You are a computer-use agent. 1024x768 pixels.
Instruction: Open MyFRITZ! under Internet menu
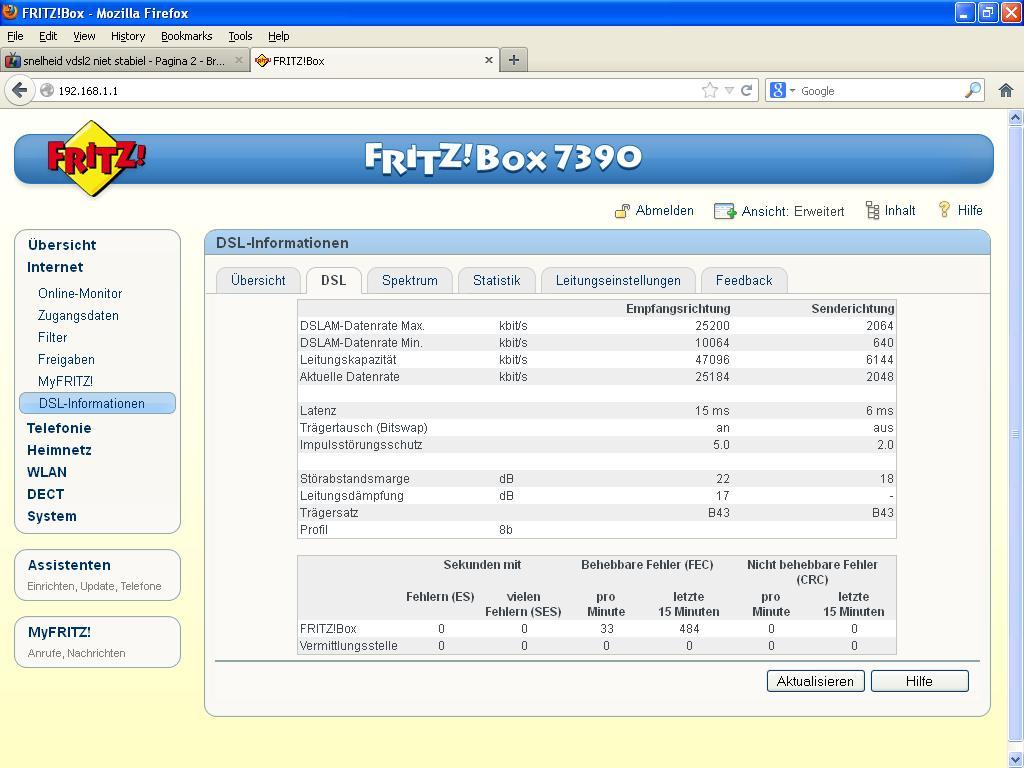click(65, 381)
